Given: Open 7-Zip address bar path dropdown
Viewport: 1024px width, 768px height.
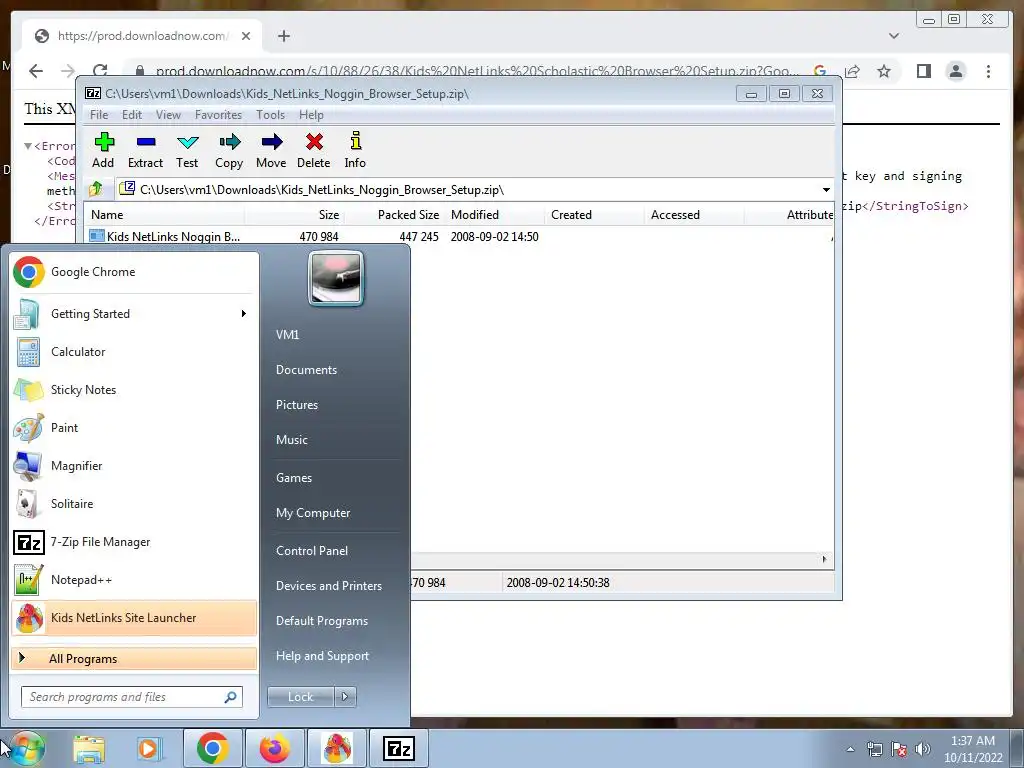Looking at the screenshot, I should tap(826, 190).
